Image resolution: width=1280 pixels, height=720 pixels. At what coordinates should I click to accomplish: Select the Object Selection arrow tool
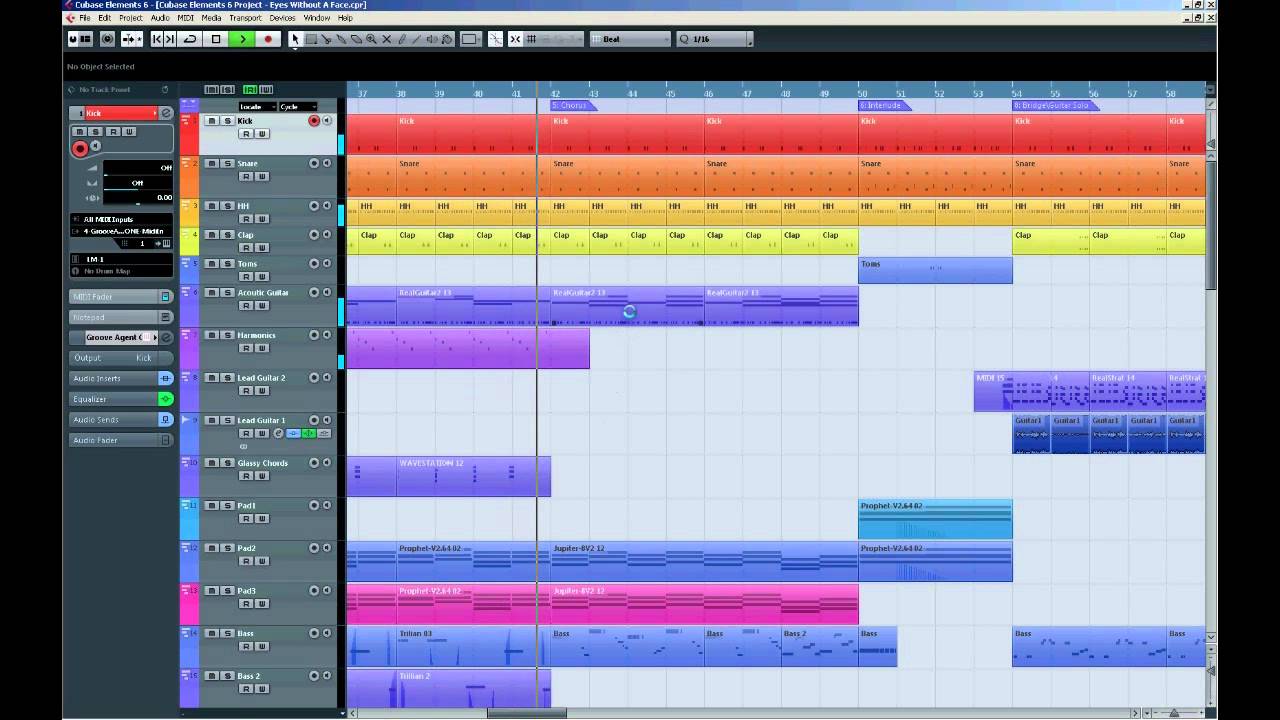pos(295,39)
